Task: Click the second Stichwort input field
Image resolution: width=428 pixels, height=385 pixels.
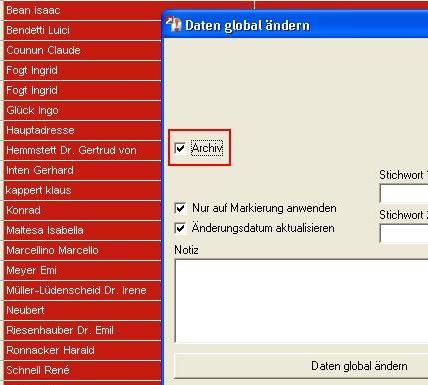Action: (404, 233)
